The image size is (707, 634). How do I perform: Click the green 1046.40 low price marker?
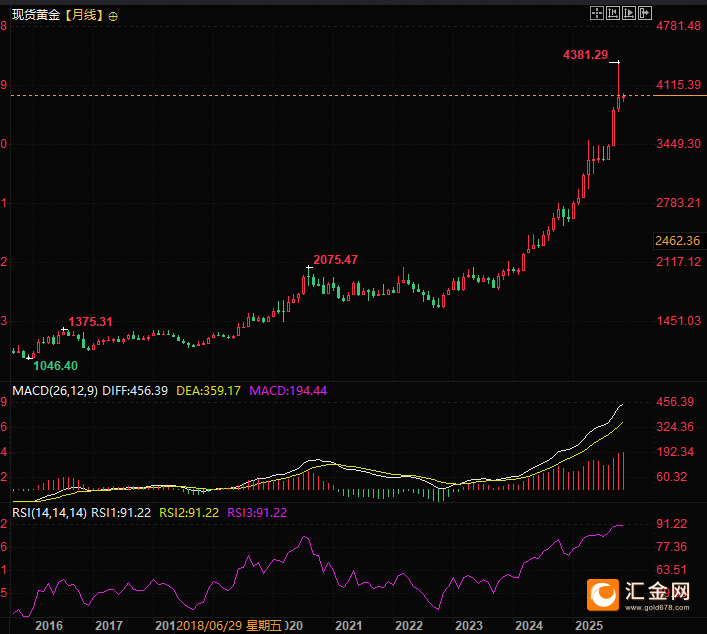(x=56, y=367)
